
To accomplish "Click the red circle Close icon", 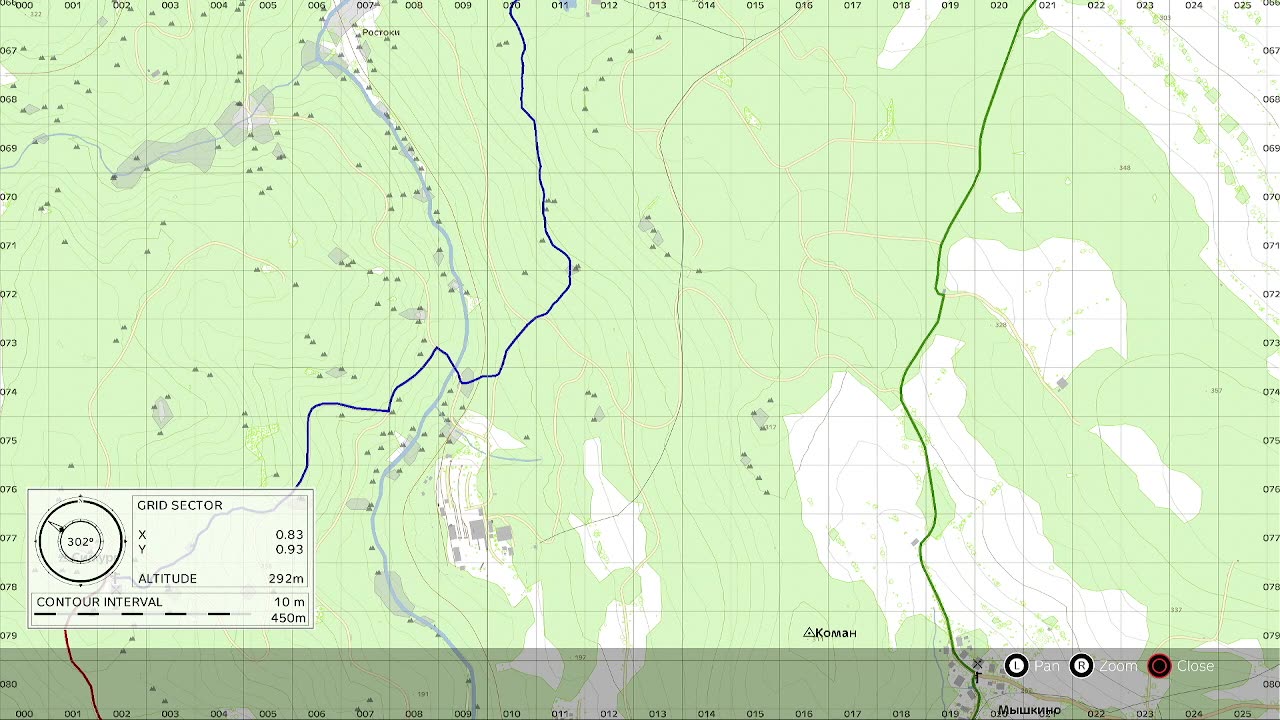I will [x=1159, y=666].
